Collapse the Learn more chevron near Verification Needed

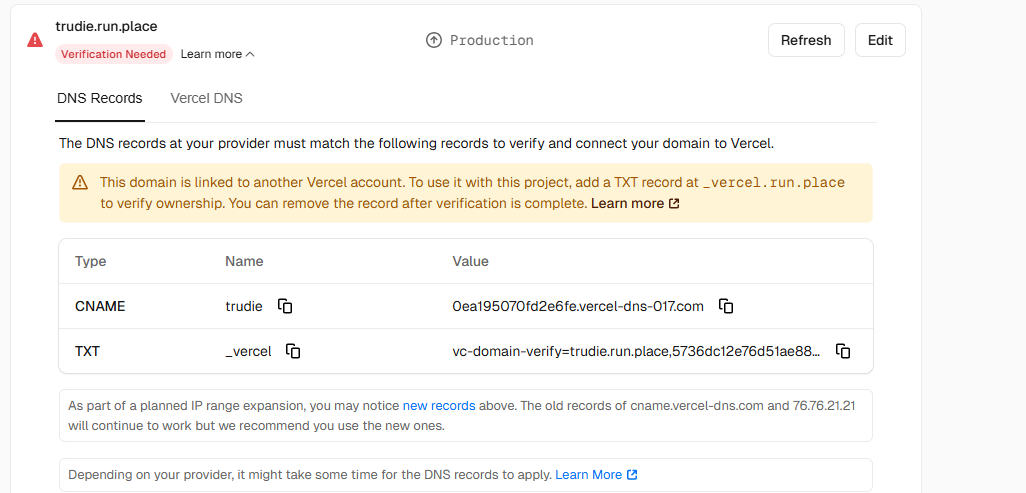250,55
